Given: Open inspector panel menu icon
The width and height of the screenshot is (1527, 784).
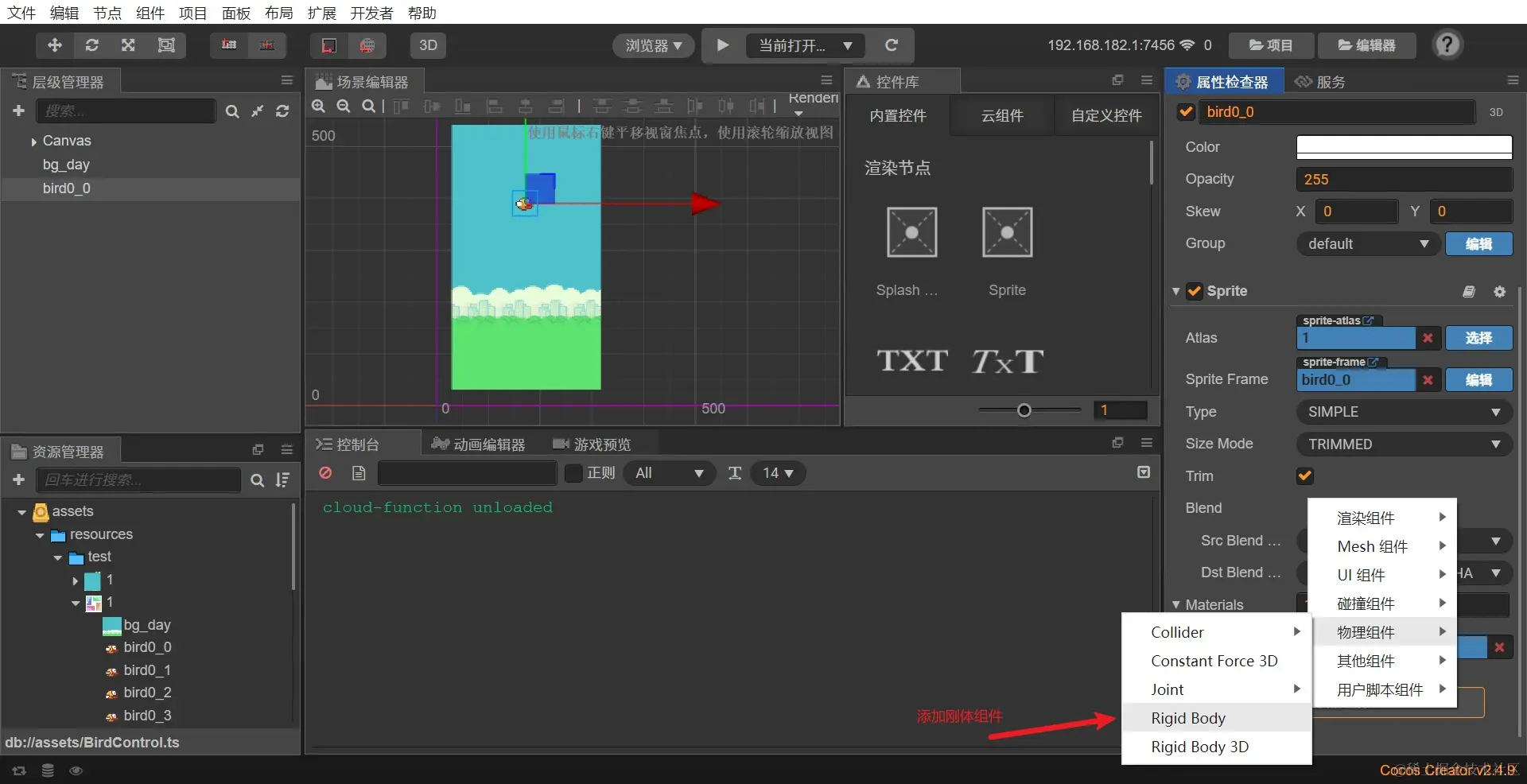Looking at the screenshot, I should click(x=1513, y=80).
